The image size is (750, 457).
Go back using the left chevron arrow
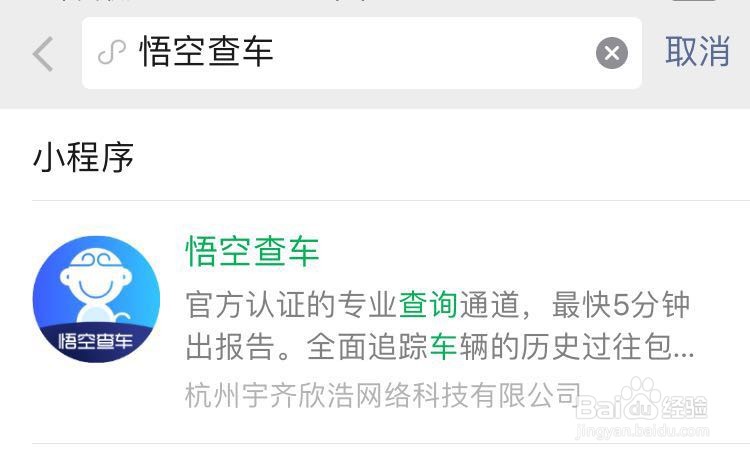(x=43, y=54)
